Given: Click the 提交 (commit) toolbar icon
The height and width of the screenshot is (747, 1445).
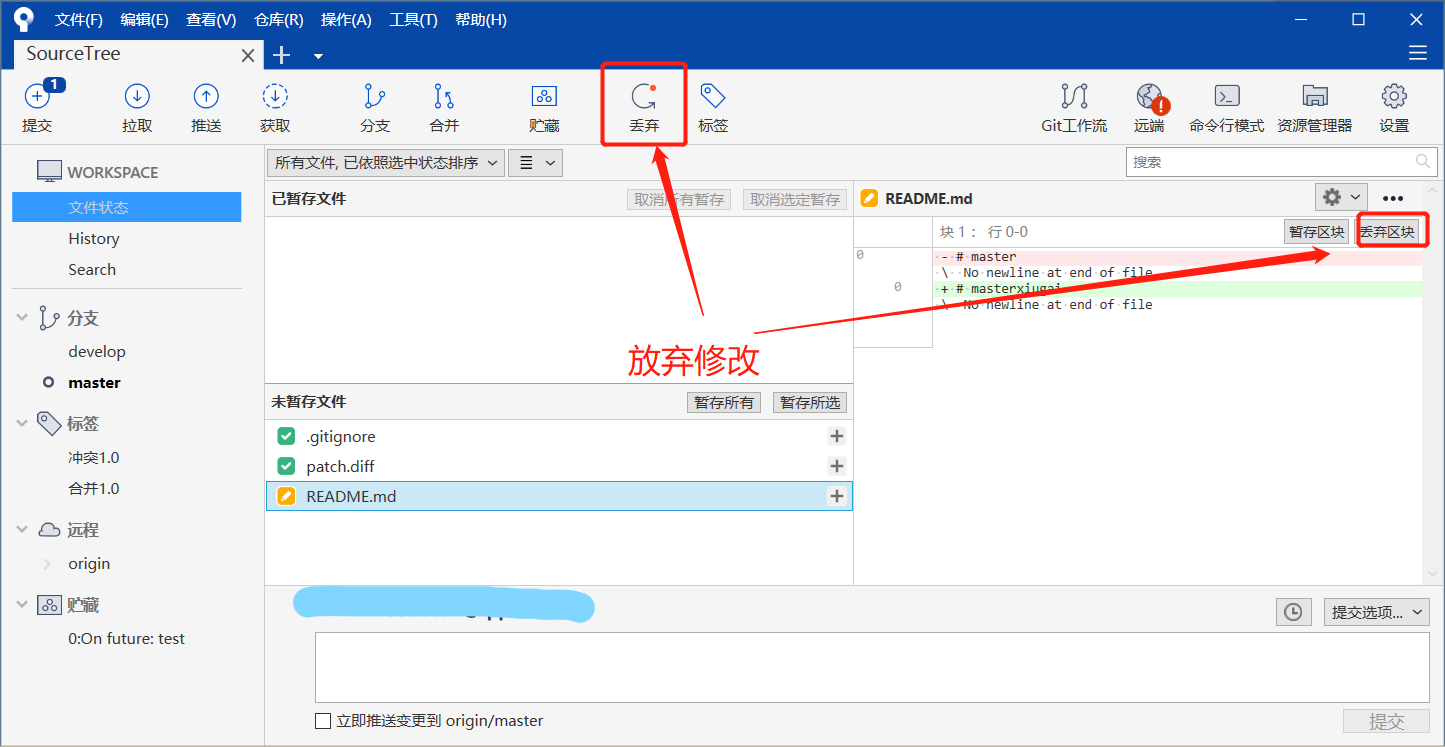Looking at the screenshot, I should point(37,107).
